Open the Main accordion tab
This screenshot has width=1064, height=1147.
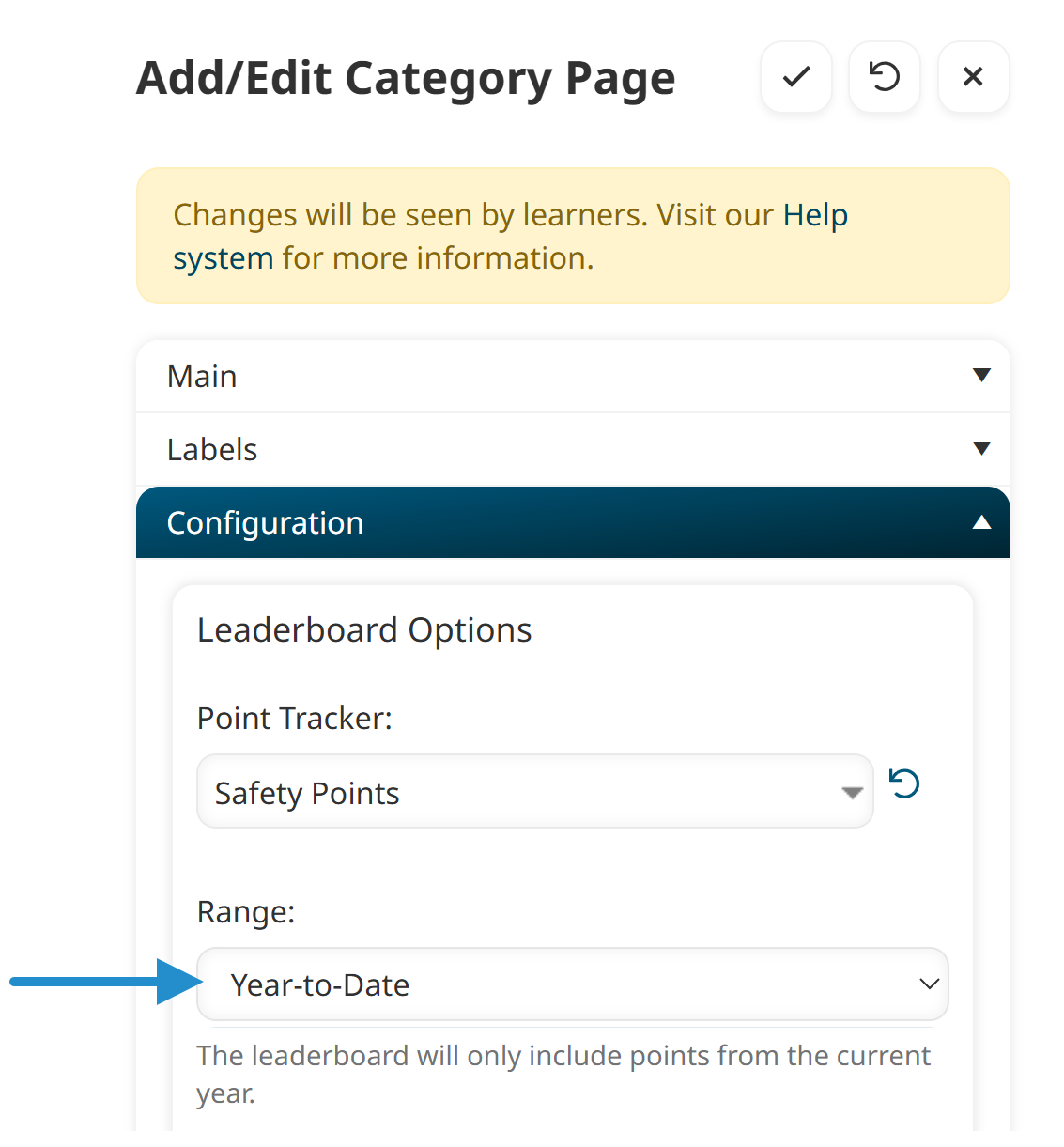pyautogui.click(x=202, y=377)
